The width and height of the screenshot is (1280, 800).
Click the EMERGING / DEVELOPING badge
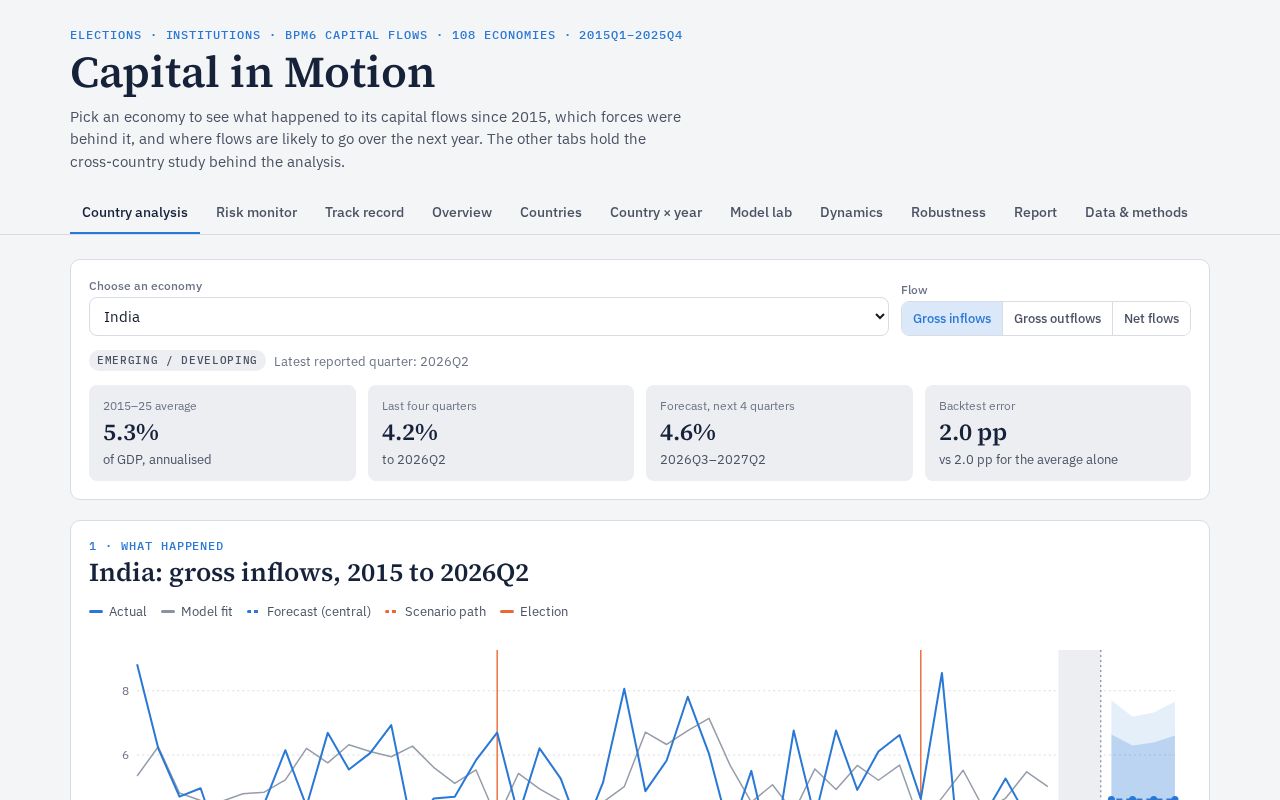coord(177,360)
